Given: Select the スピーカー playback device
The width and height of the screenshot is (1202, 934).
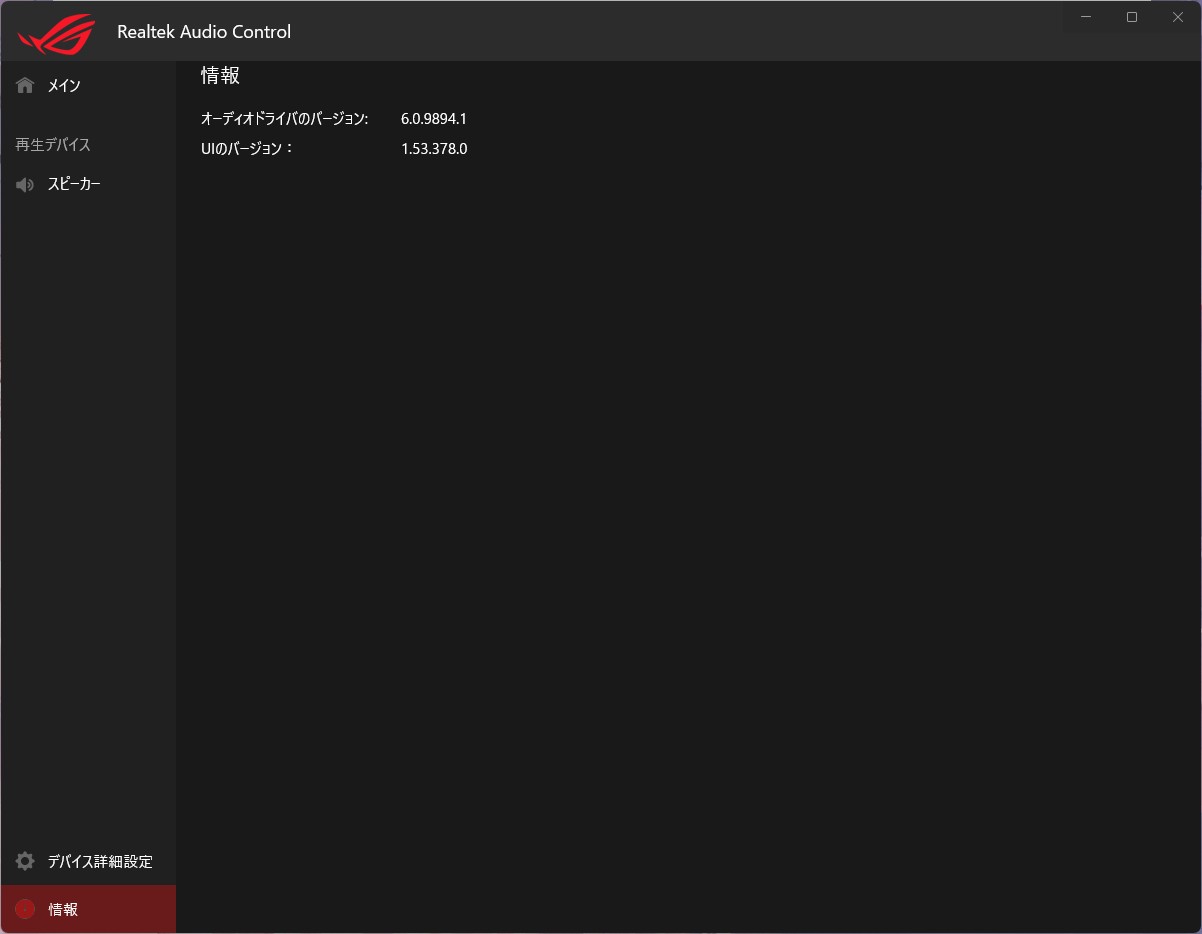Looking at the screenshot, I should [x=74, y=185].
